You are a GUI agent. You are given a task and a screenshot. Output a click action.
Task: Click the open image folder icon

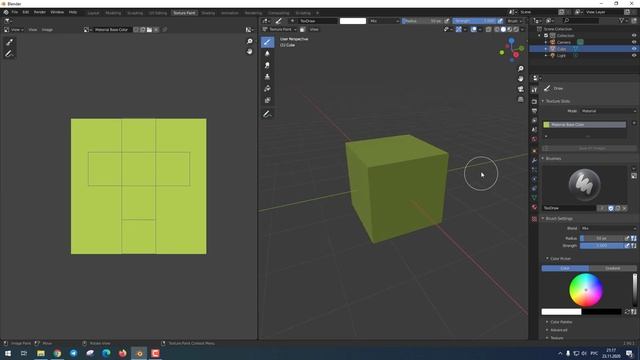click(149, 30)
